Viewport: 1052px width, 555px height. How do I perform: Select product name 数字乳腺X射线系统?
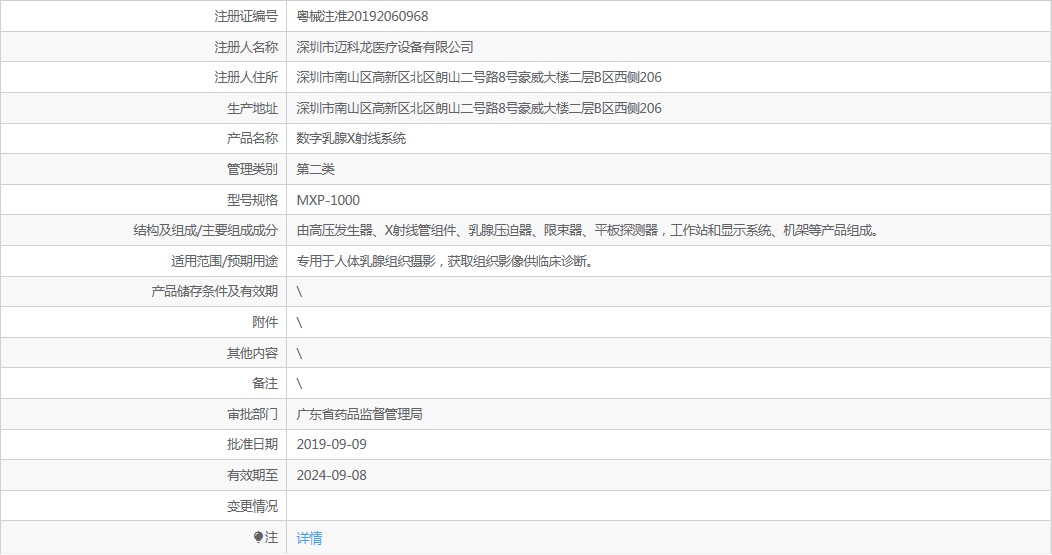tap(352, 138)
